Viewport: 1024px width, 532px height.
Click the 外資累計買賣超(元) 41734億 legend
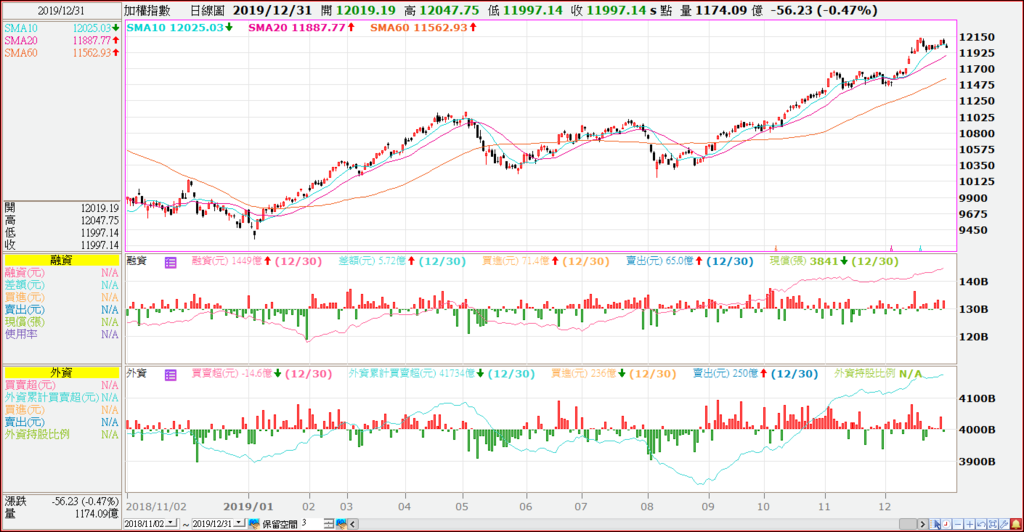[441, 373]
